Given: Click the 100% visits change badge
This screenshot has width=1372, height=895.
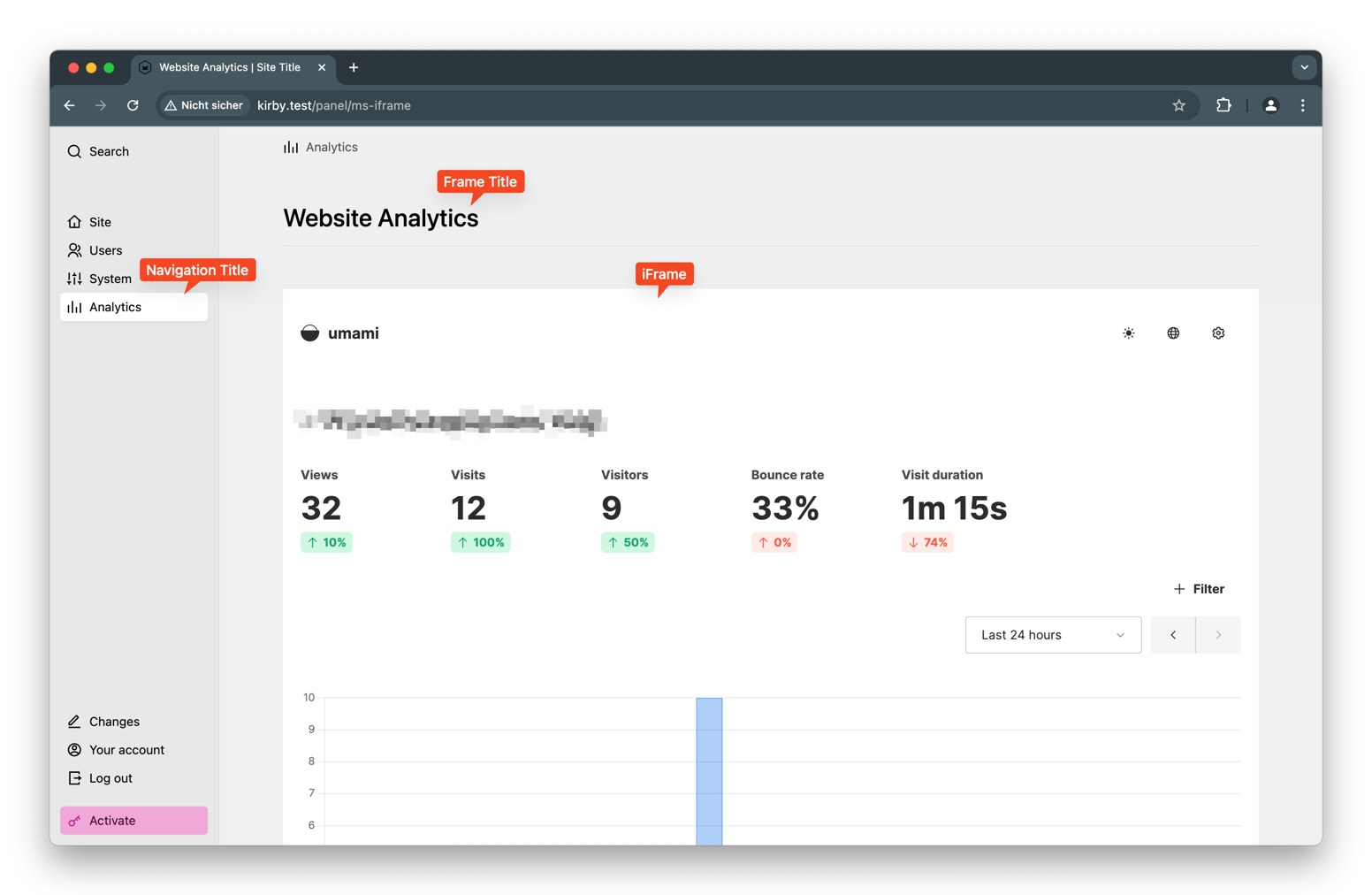Looking at the screenshot, I should [x=481, y=542].
